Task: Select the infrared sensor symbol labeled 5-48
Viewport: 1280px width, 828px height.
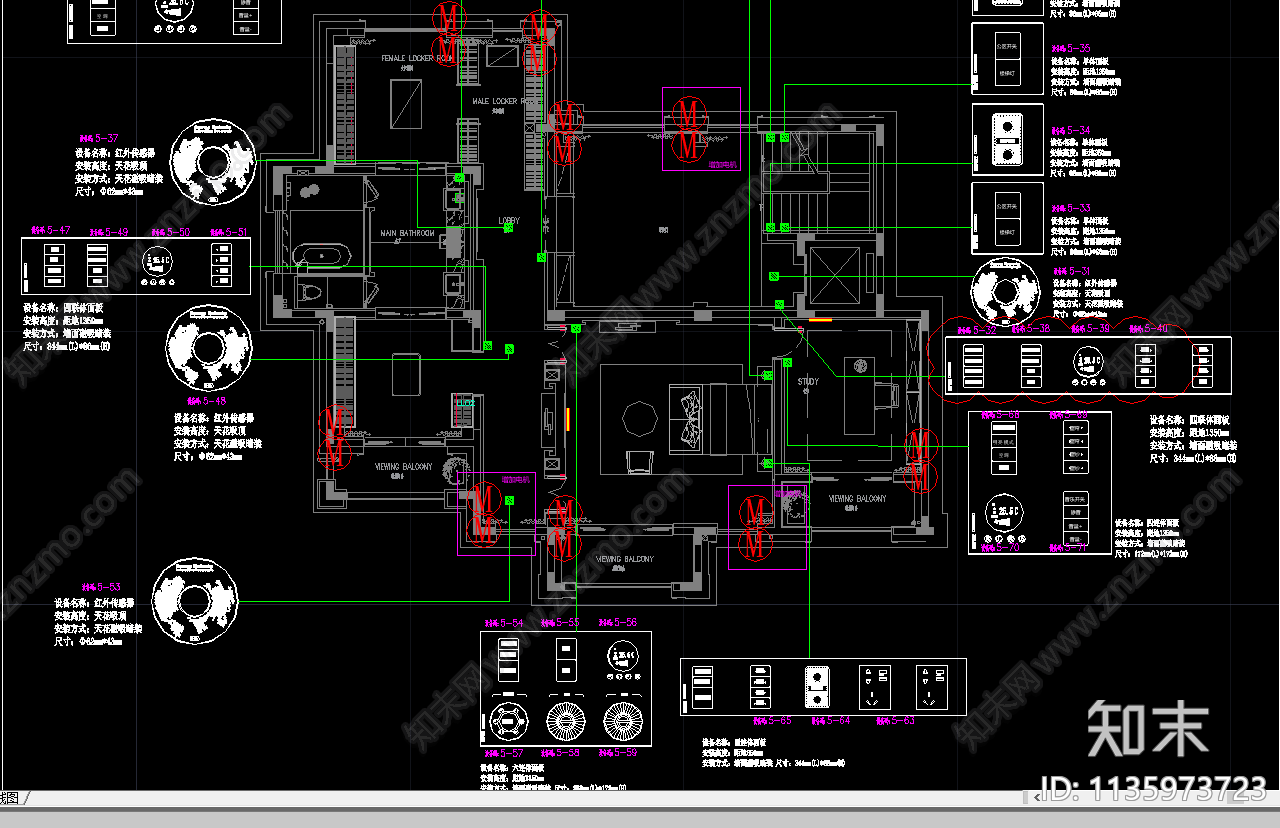Action: (208, 350)
